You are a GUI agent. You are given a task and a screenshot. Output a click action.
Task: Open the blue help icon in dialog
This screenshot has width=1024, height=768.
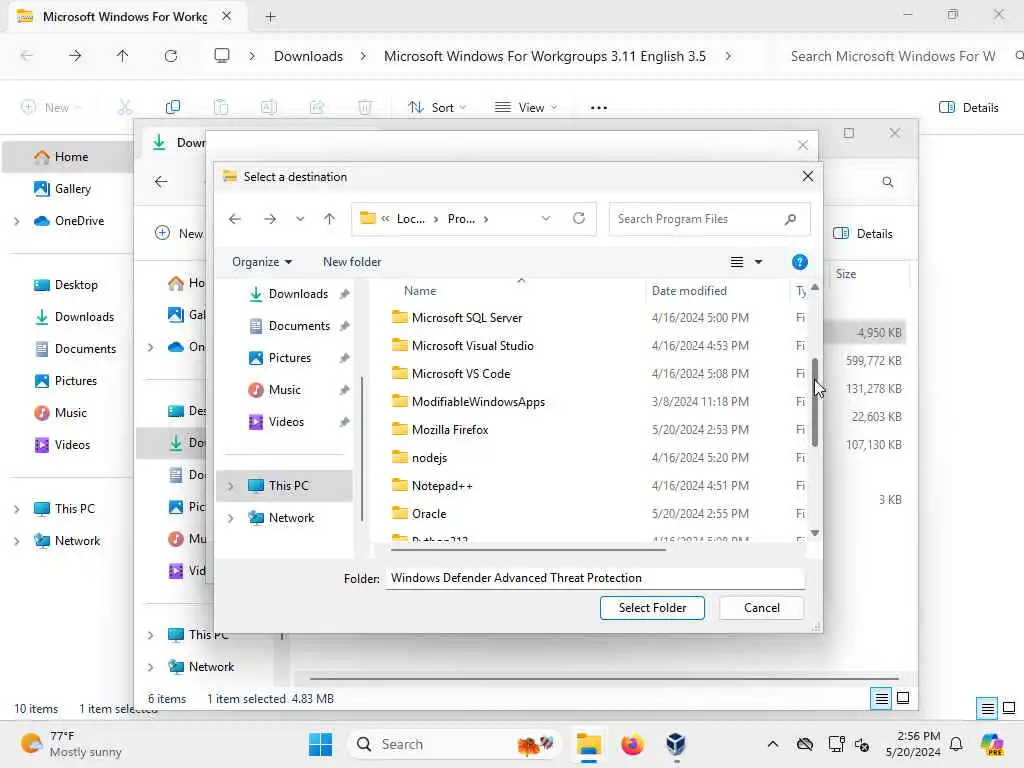799,262
